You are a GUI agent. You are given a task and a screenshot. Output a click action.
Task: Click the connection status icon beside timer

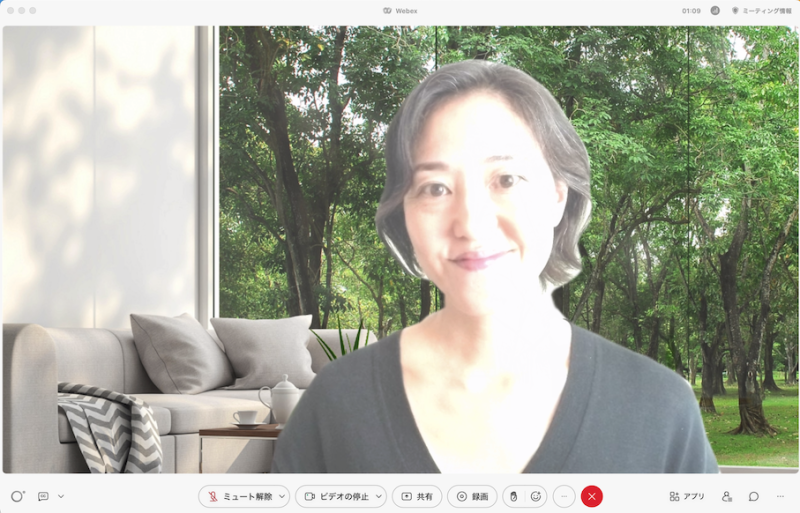(x=715, y=10)
